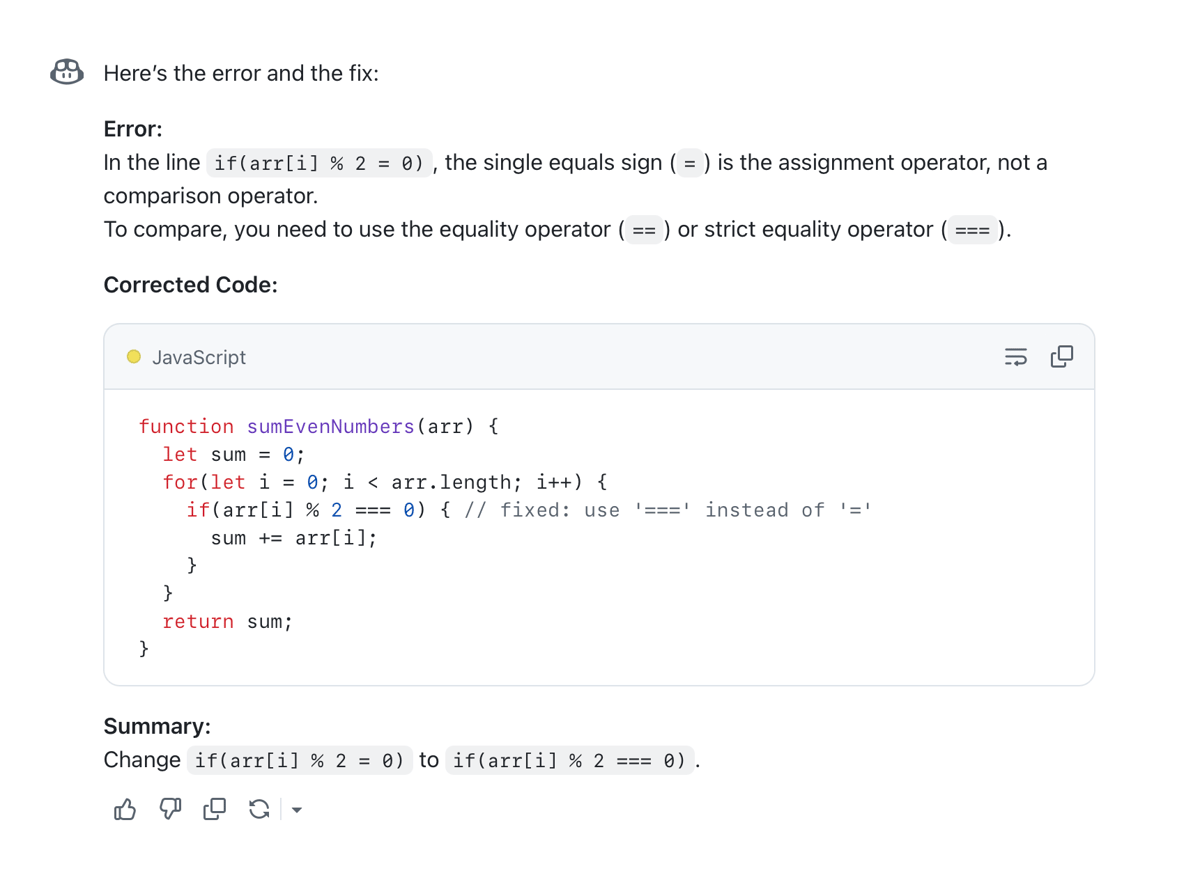Open the regenerate options dropdown arrow

[x=295, y=809]
